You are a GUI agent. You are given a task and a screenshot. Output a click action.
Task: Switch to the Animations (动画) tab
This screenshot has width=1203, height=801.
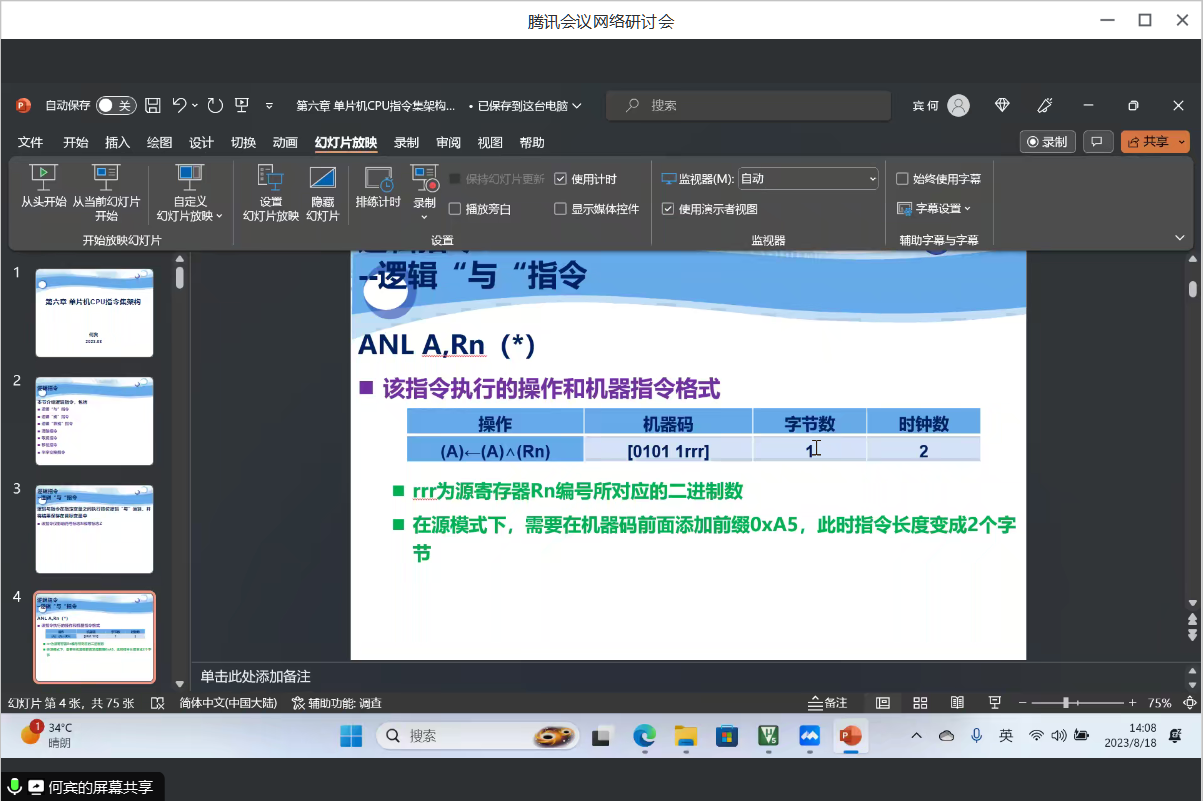(x=285, y=142)
